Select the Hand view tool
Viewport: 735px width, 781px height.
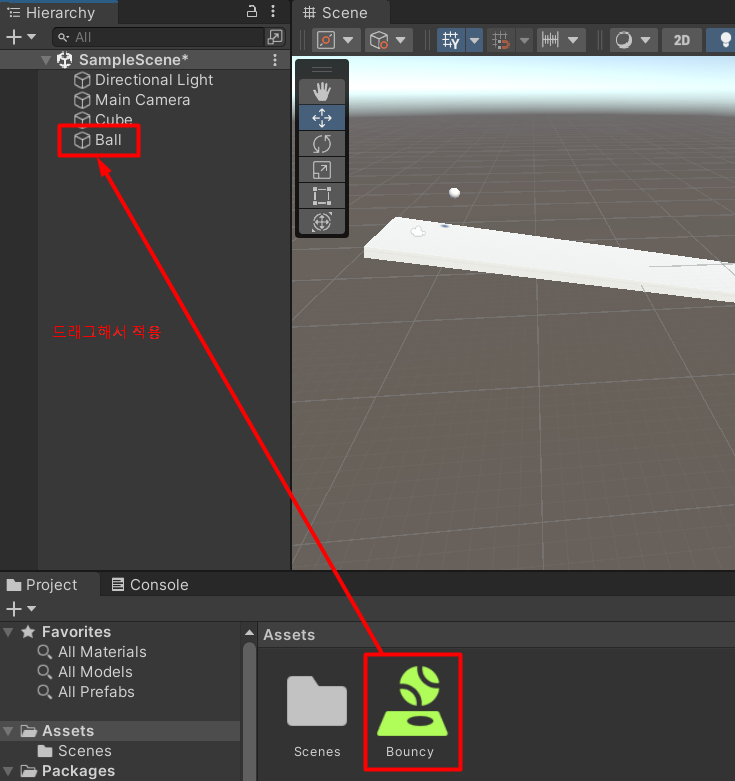coord(322,92)
